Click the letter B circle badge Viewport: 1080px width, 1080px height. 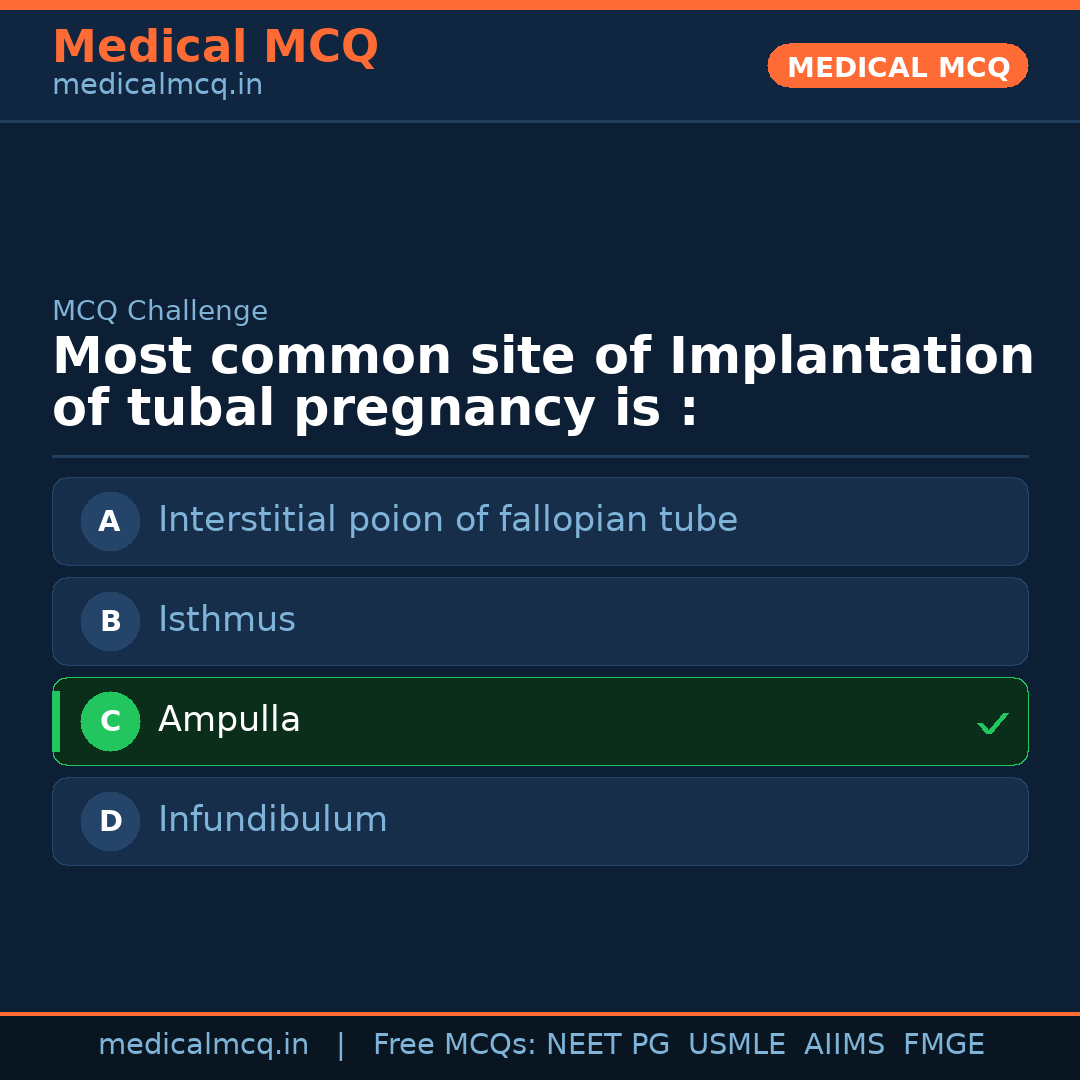110,621
